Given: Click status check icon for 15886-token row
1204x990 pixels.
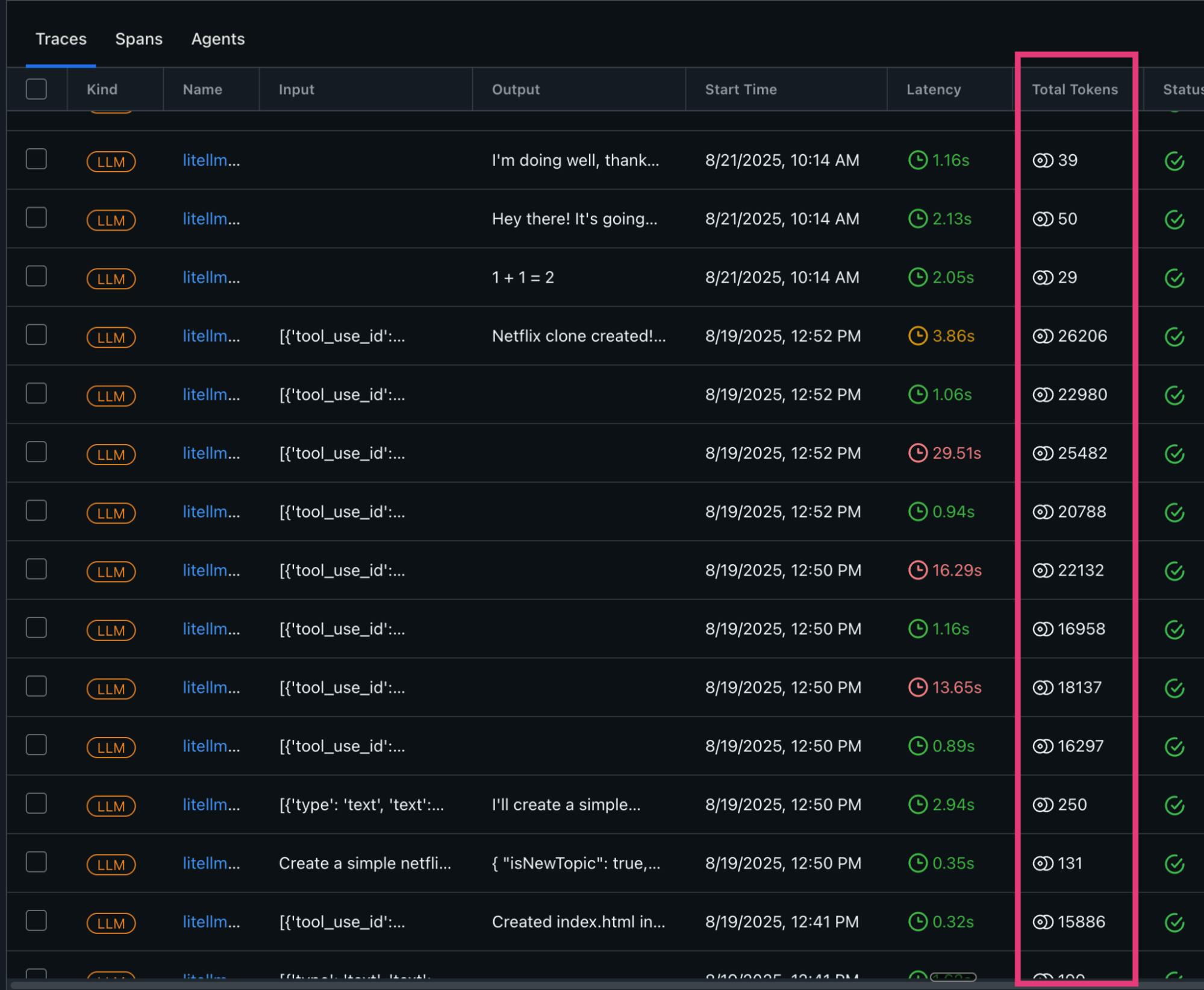Looking at the screenshot, I should point(1174,923).
